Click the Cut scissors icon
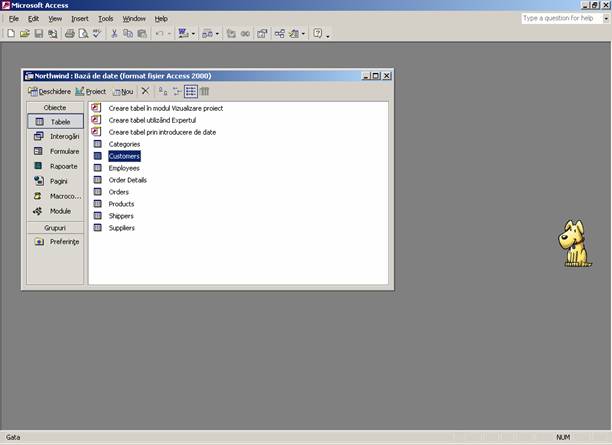Image resolution: width=612 pixels, height=445 pixels. (114, 33)
